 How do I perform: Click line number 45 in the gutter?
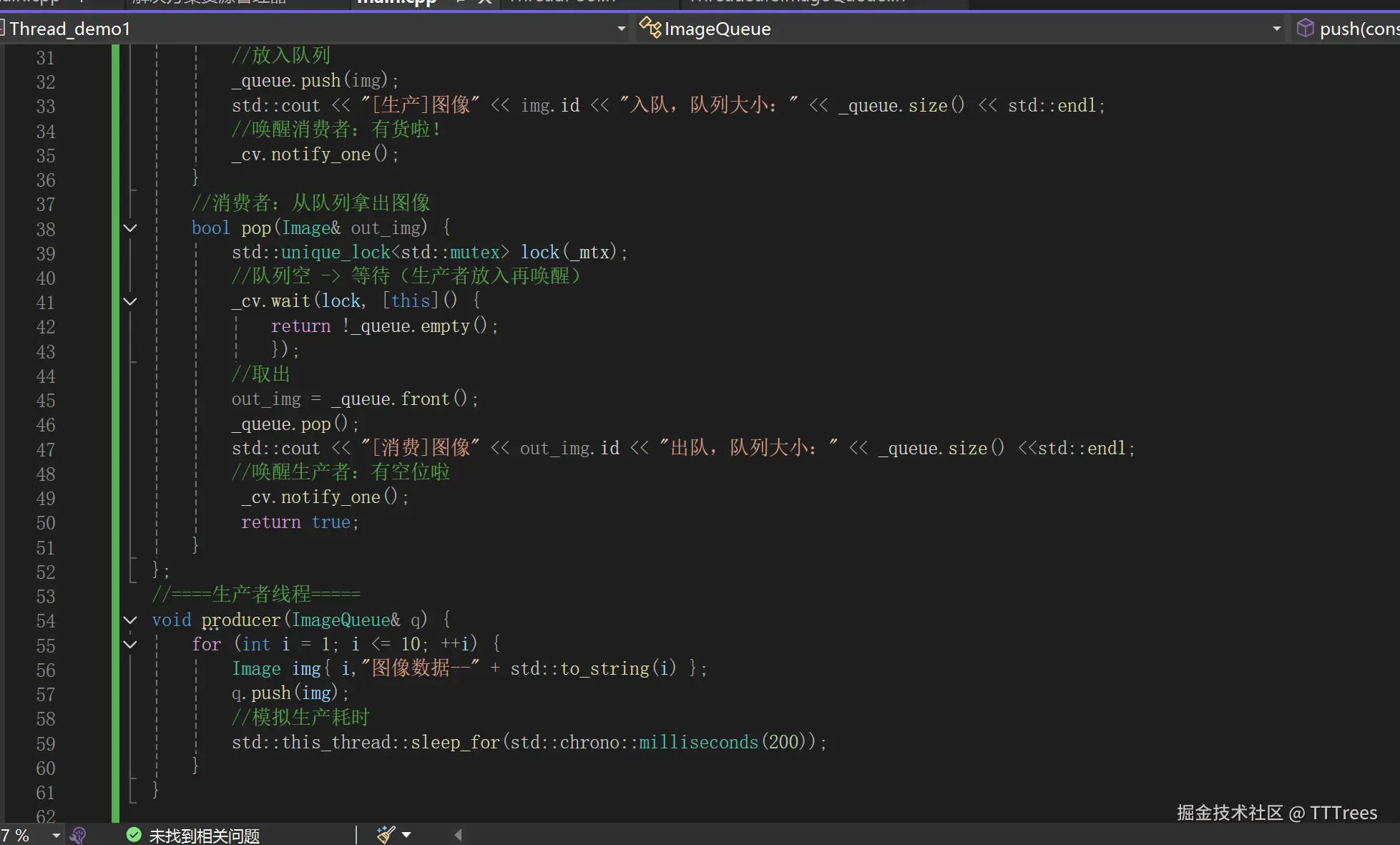[45, 401]
